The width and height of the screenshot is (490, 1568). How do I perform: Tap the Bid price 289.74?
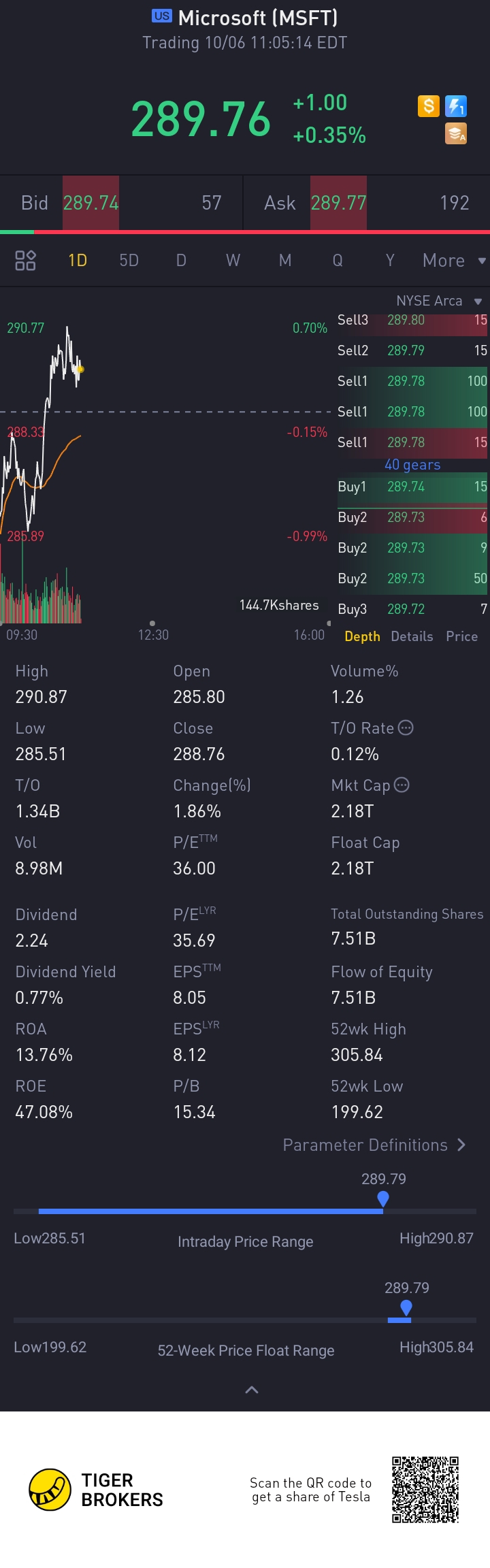tap(91, 203)
